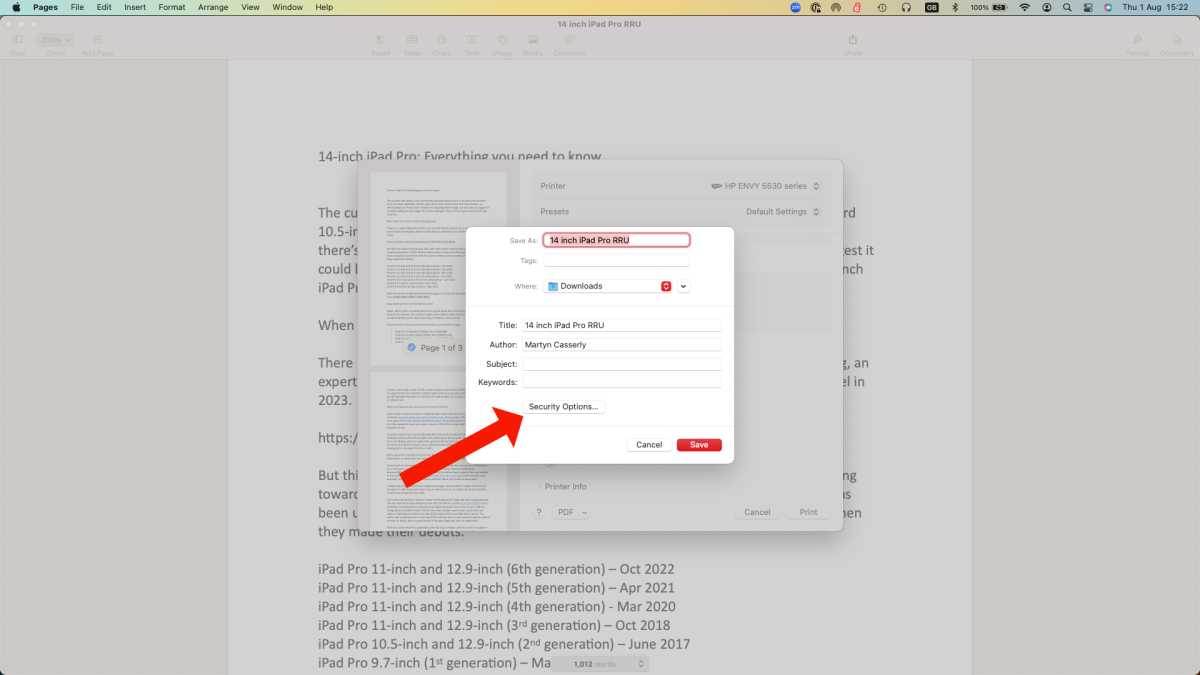Open the Help menu
The image size is (1200, 675).
pyautogui.click(x=324, y=7)
